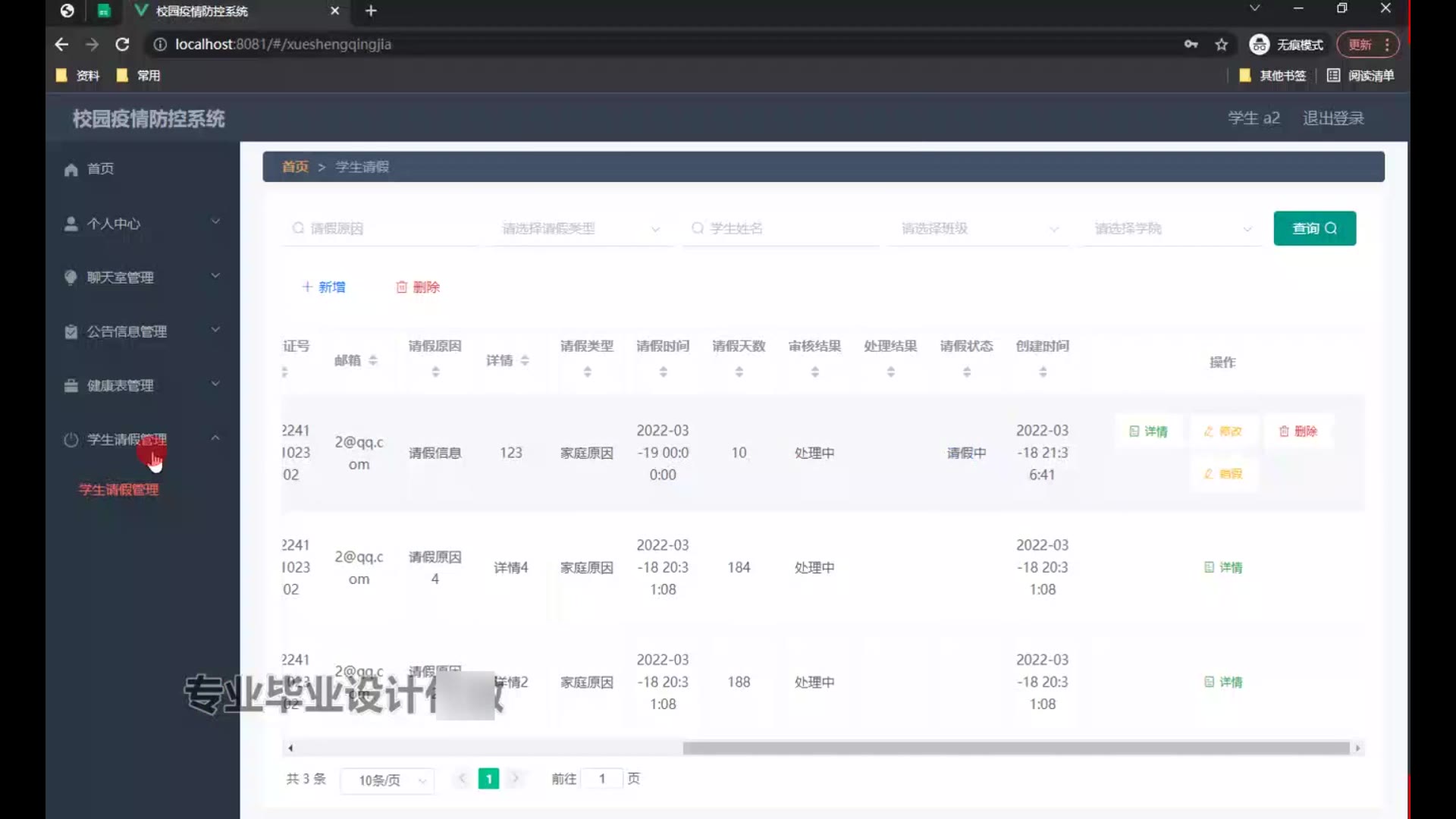Click the 首页 home icon in sidebar

click(x=71, y=169)
